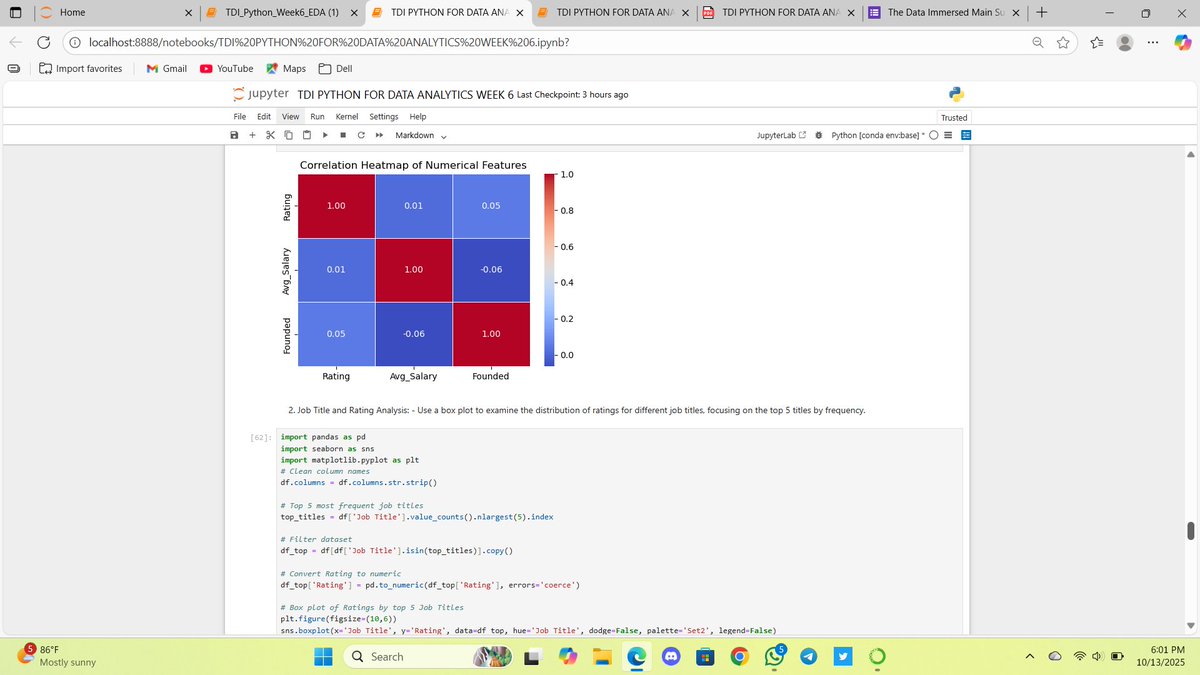Copy the selected cell in Jupyter toolbar
This screenshot has width=1200, height=675.
[288, 135]
